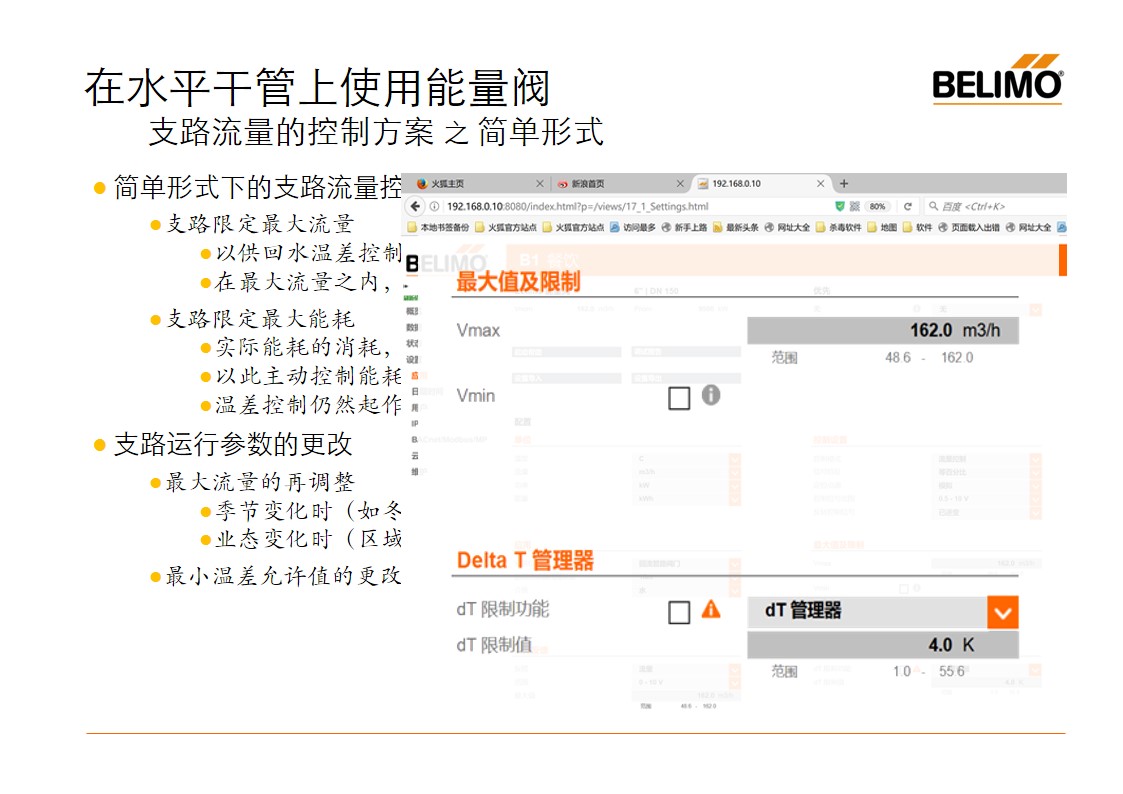
Task: Open the 杀毒软件 bookmark folder
Action: click(838, 228)
